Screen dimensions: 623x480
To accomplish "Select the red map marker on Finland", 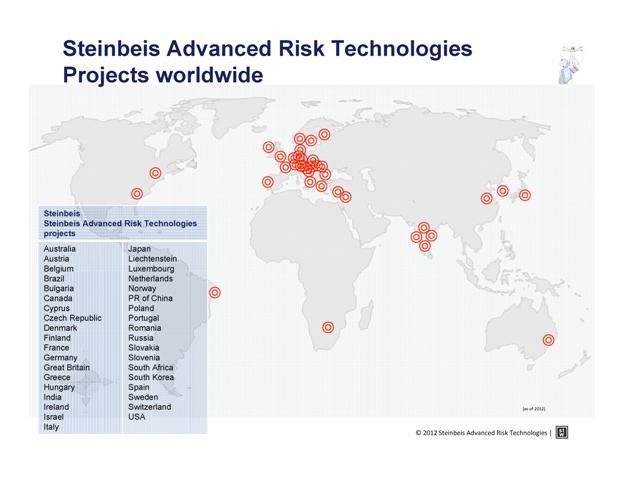I will click(324, 134).
